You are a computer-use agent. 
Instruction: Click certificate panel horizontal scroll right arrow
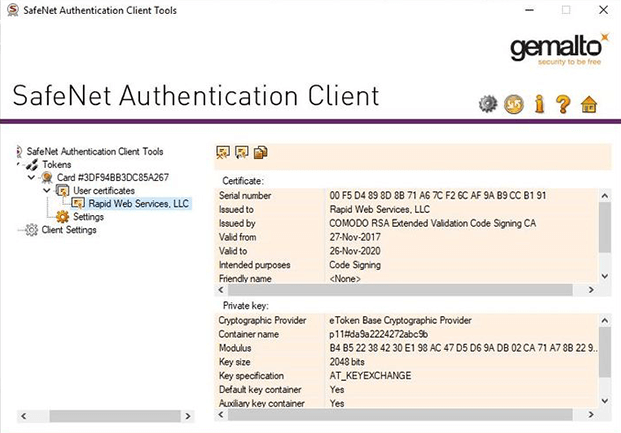591,290
